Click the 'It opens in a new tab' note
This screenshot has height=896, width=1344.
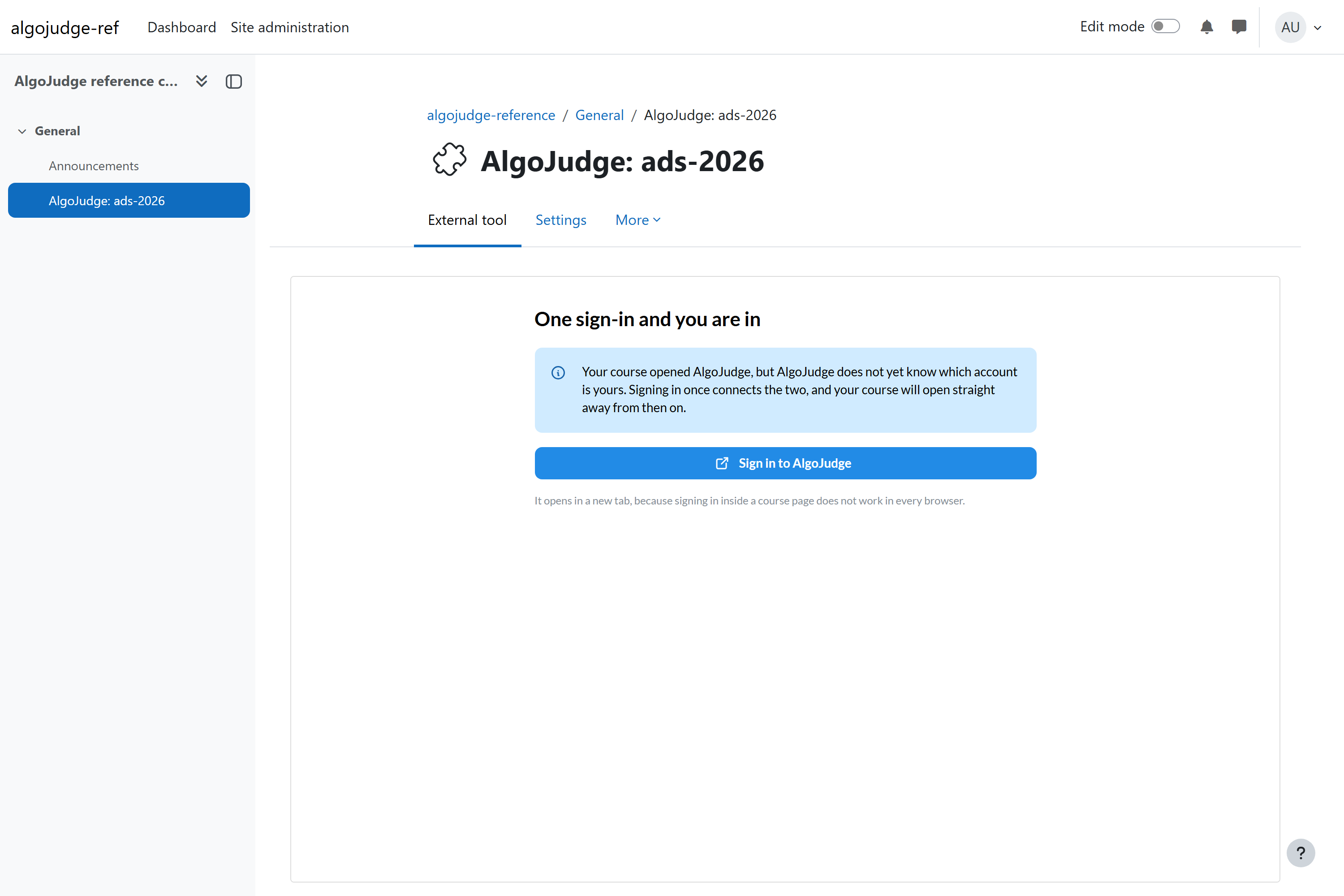coord(749,500)
